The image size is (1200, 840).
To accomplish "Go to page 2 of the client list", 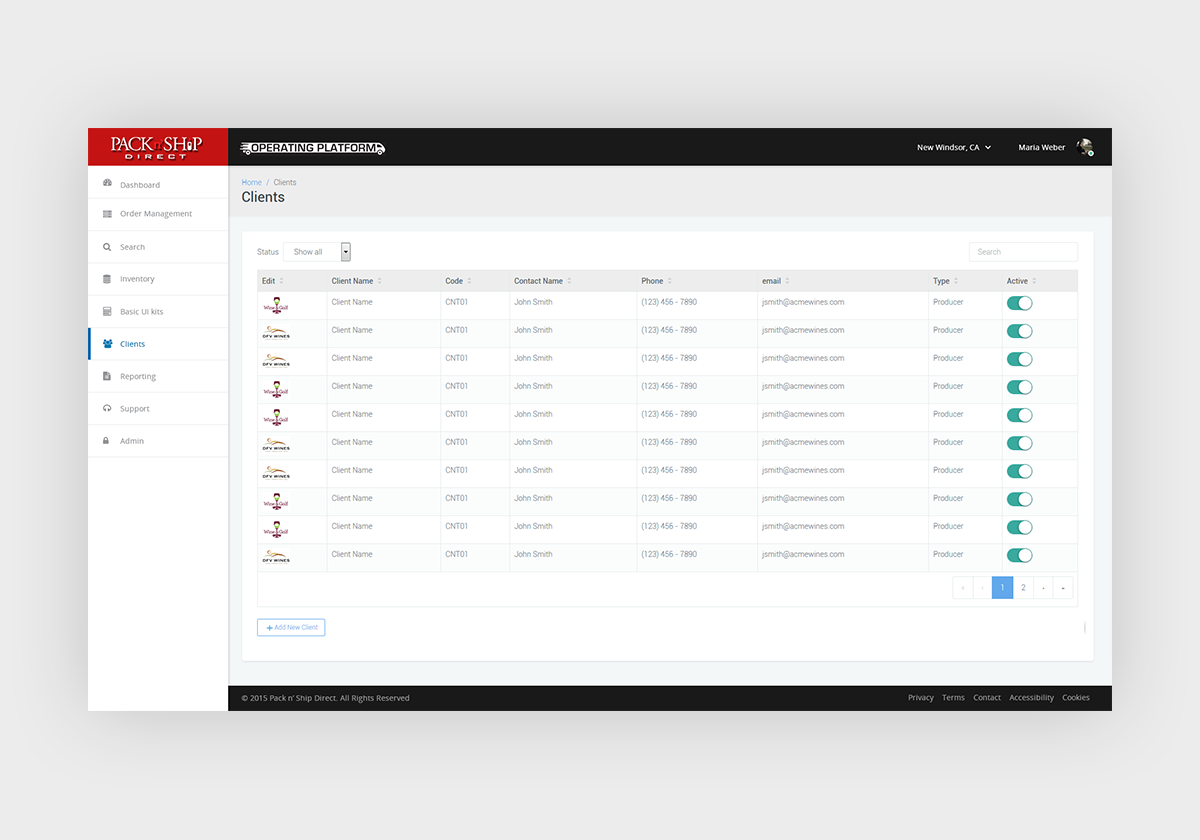I will click(1023, 588).
